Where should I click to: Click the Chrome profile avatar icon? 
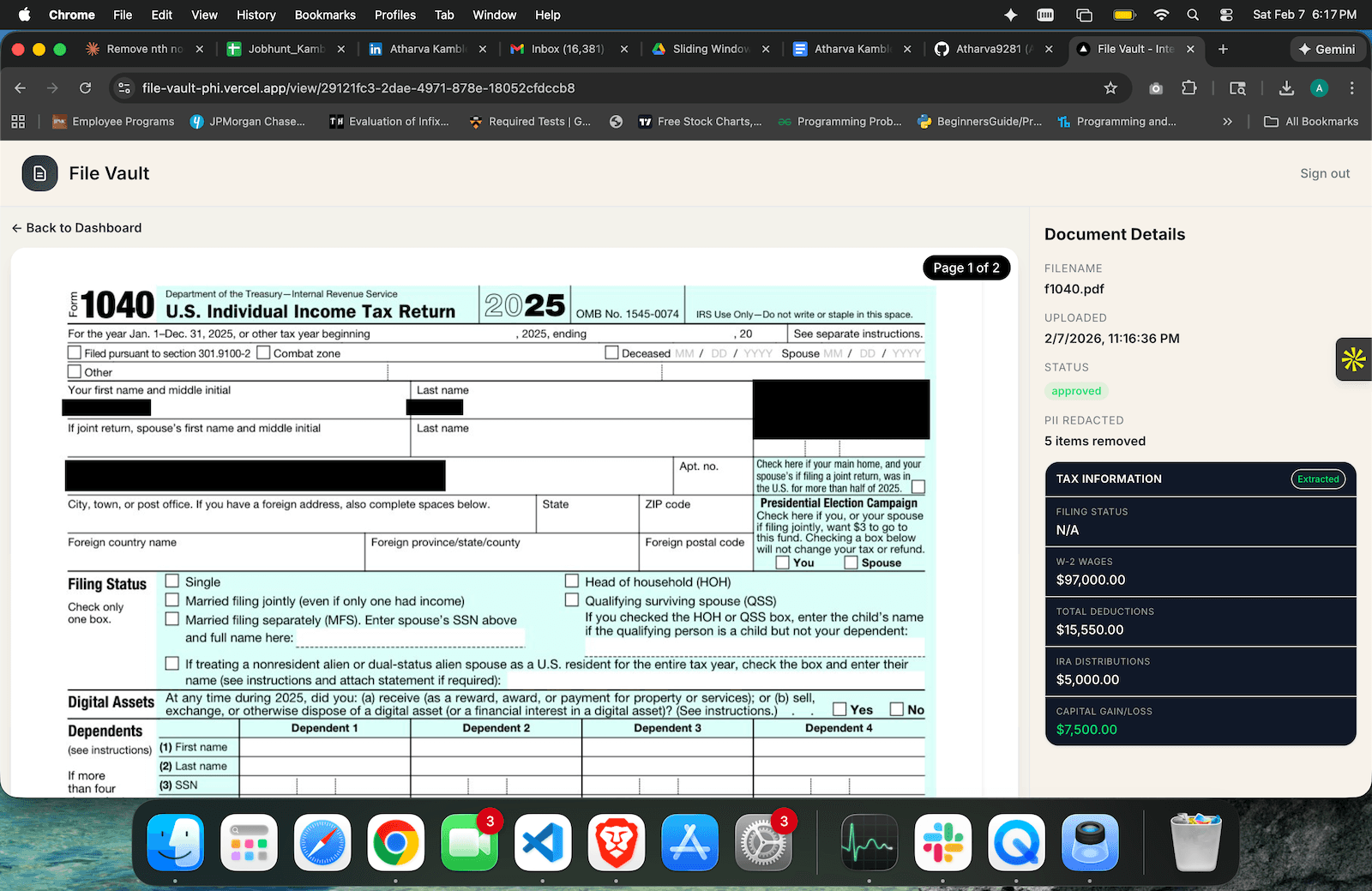coord(1319,87)
